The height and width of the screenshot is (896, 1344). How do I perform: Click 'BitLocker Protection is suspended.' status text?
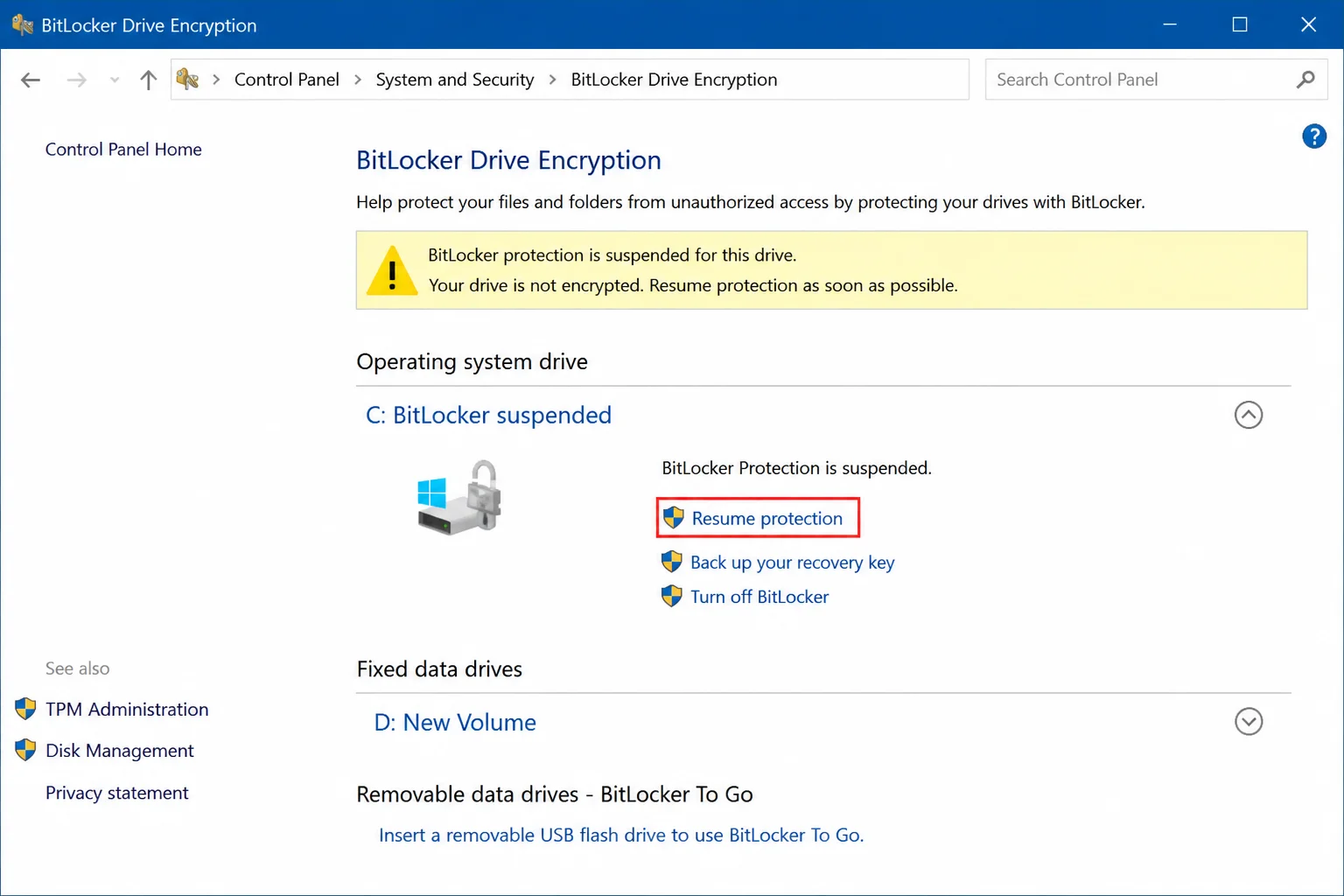point(796,468)
